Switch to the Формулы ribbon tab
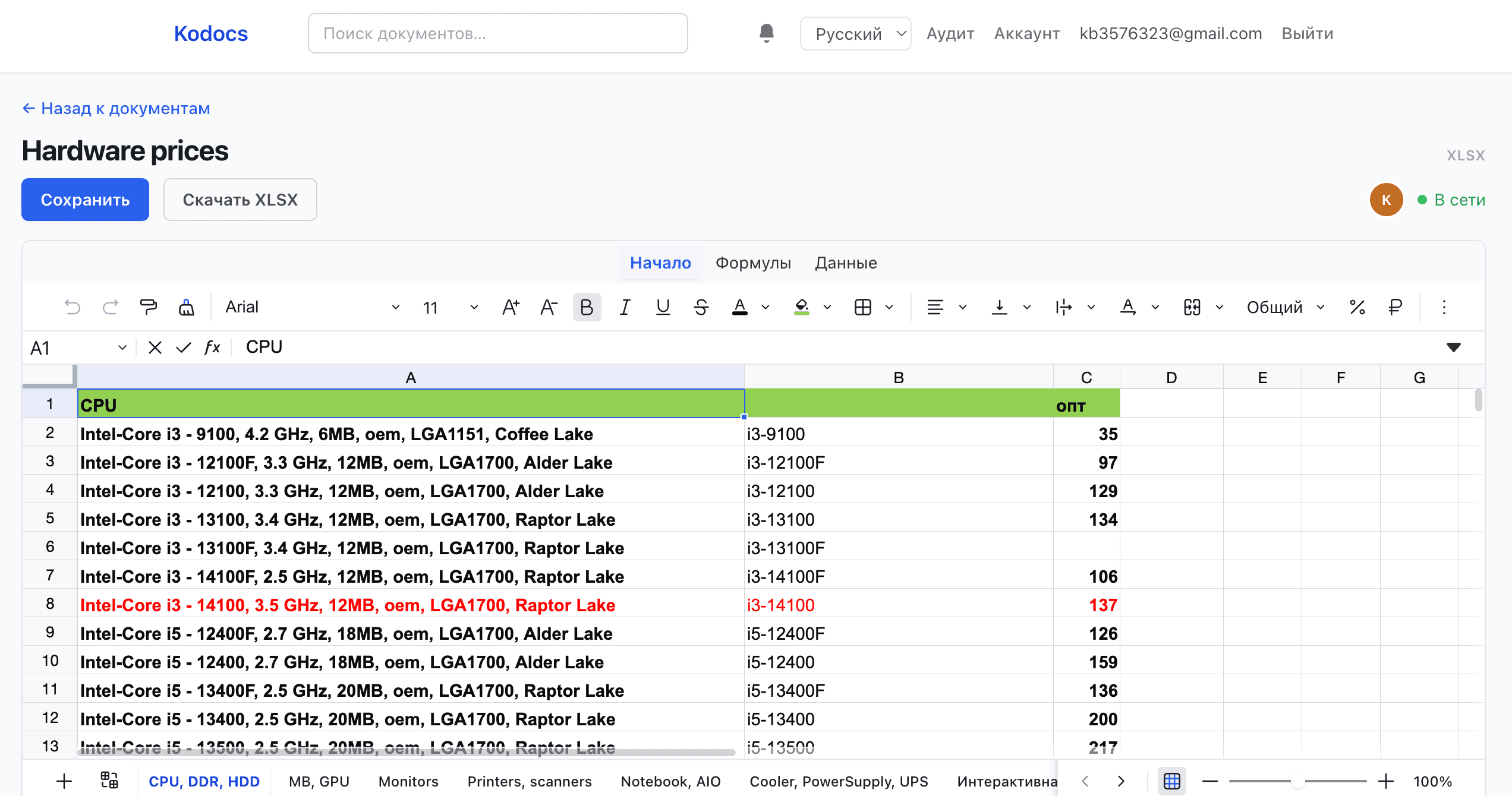 (753, 263)
